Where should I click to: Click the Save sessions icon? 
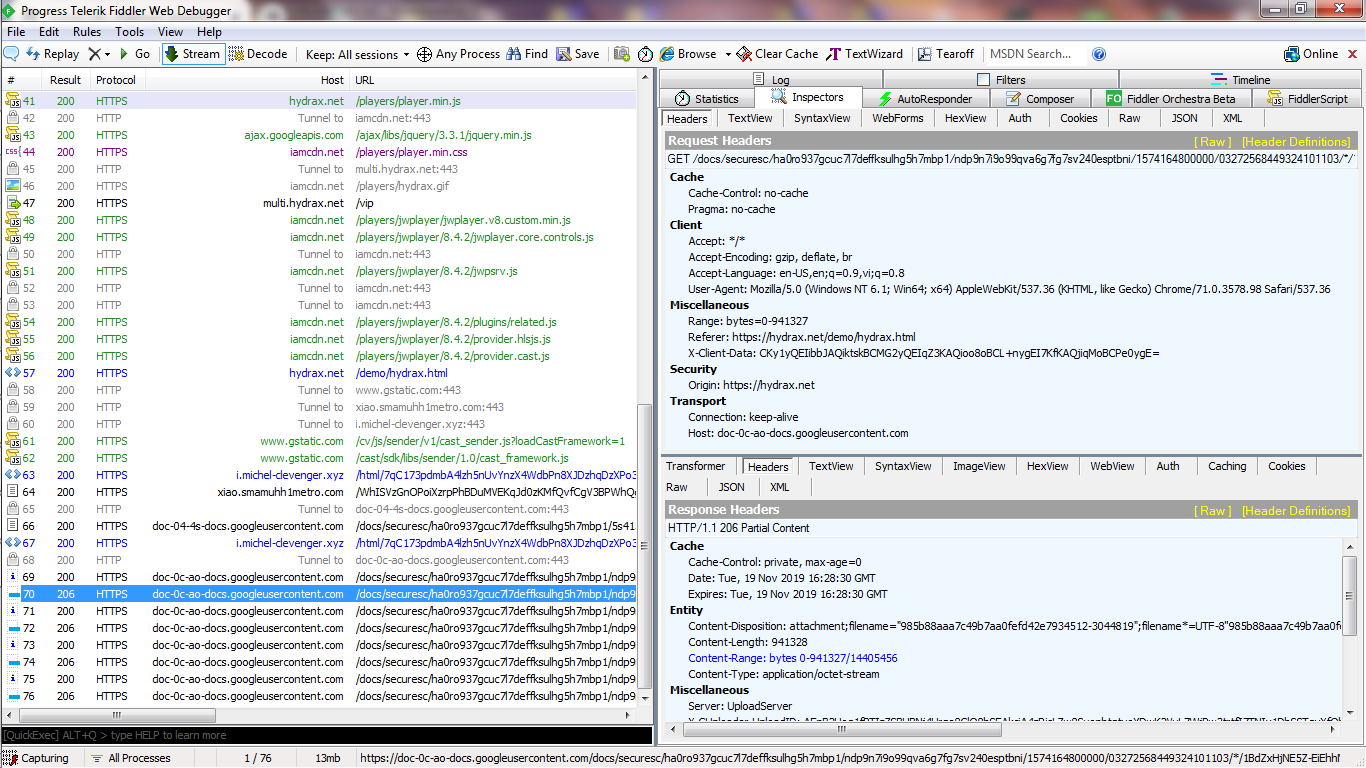(x=578, y=54)
